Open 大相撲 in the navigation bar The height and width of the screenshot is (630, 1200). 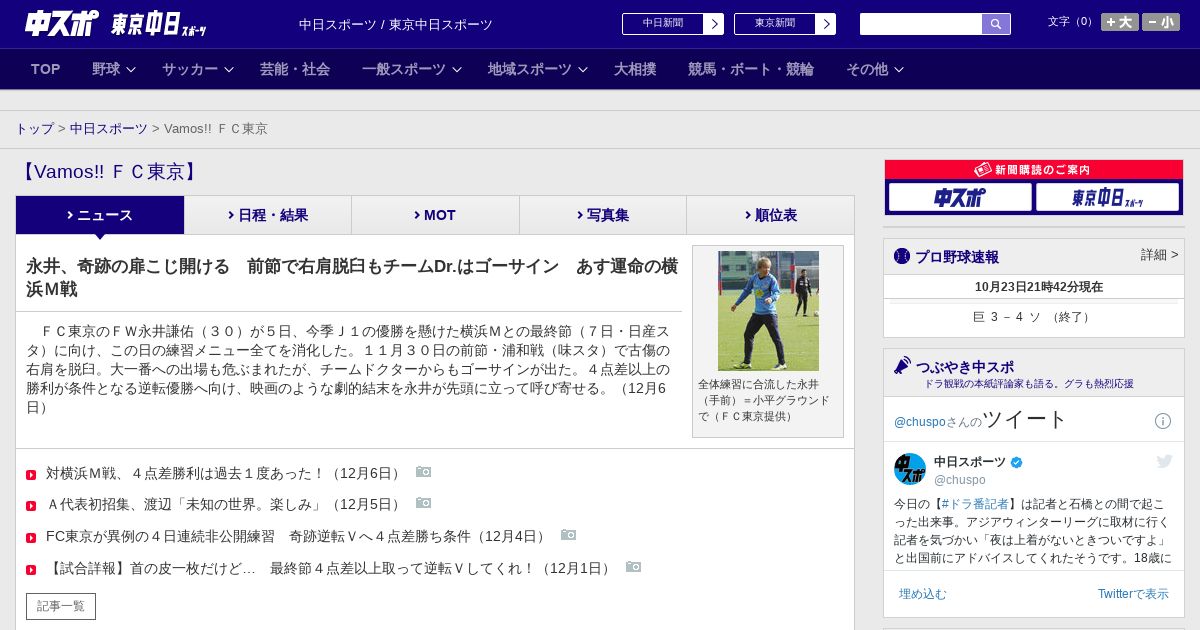point(635,69)
